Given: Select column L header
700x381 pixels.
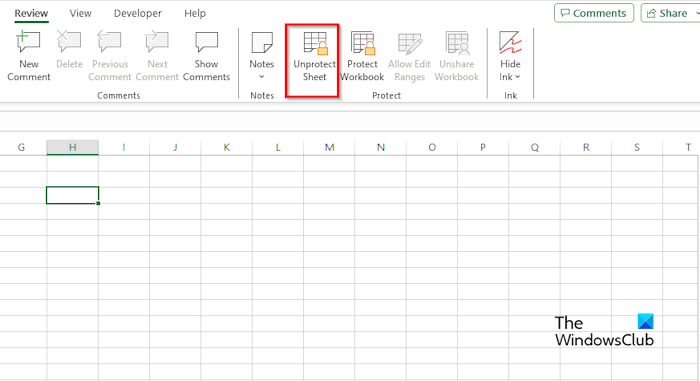Looking at the screenshot, I should (x=278, y=147).
